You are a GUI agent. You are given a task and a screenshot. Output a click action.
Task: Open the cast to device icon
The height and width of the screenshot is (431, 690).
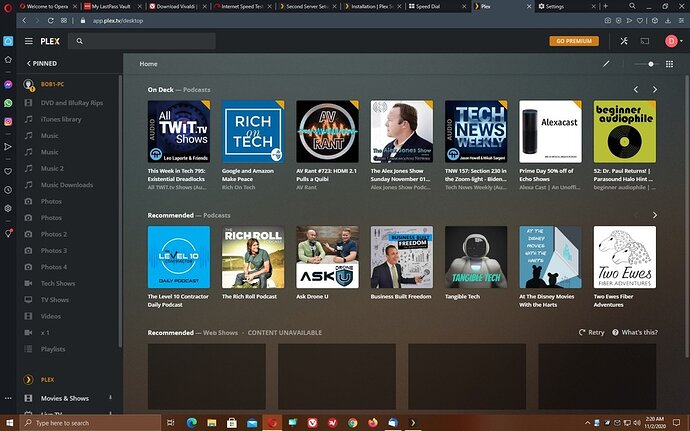tap(645, 41)
